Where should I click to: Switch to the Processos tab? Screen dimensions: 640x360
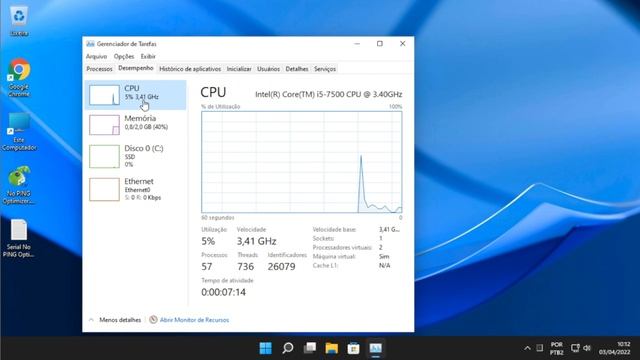(x=99, y=69)
